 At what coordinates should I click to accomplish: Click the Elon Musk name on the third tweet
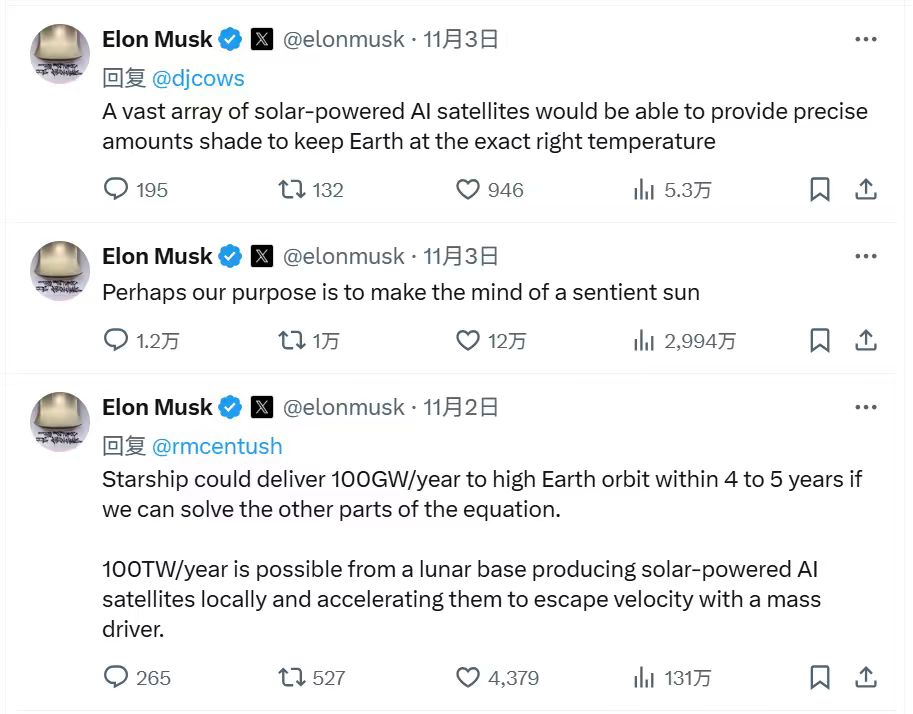tap(157, 407)
